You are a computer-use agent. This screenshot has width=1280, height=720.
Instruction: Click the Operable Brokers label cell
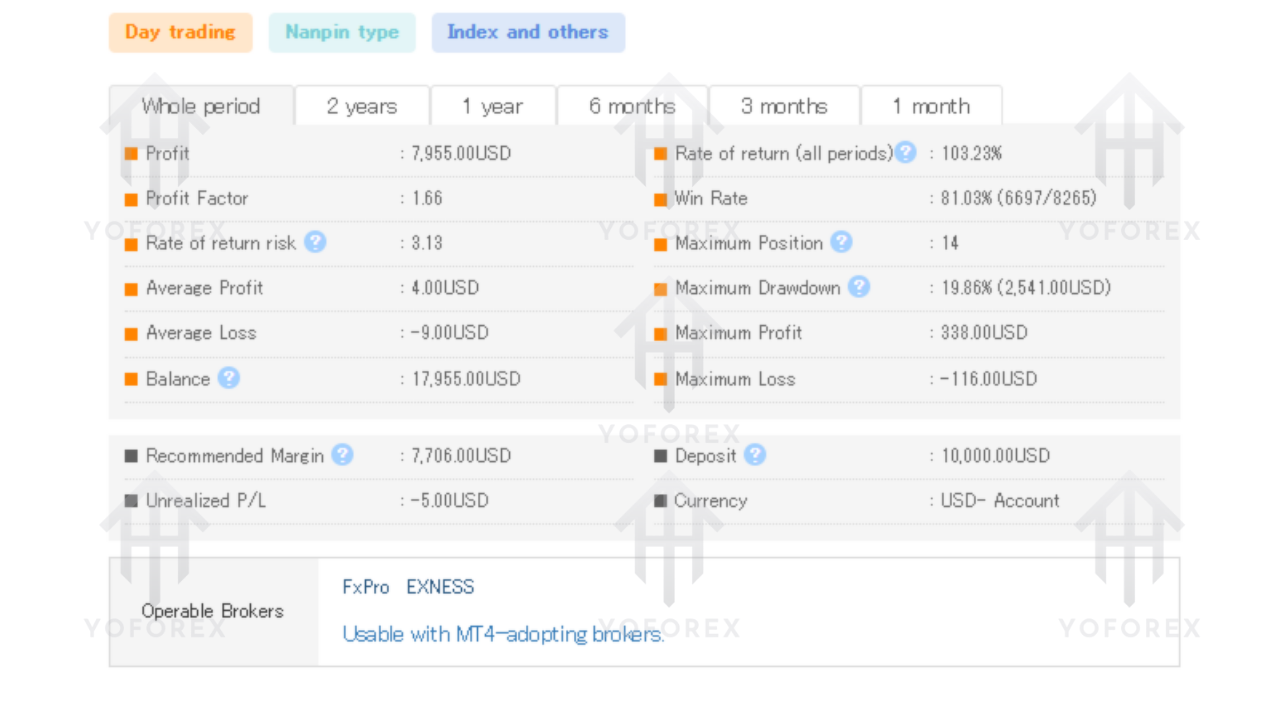(x=213, y=611)
